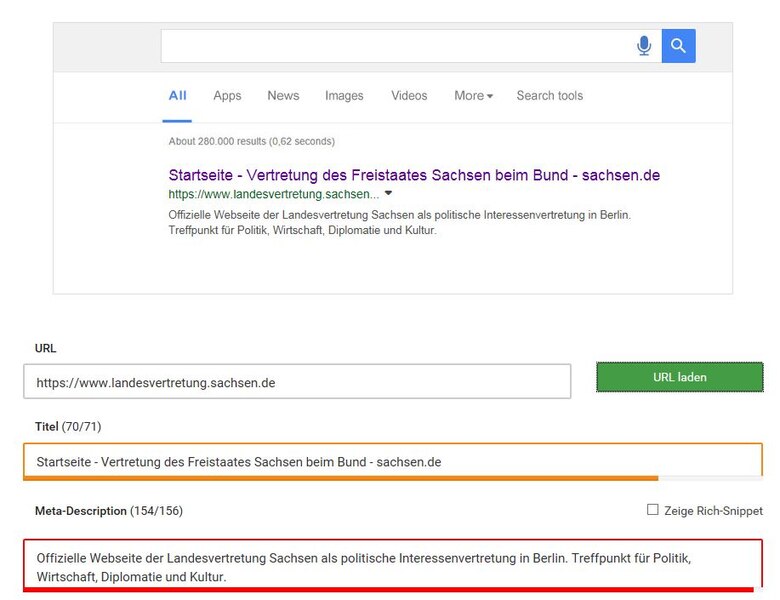Click the red Meta-Description length bar
Image resolution: width=780 pixels, height=600 pixels.
tap(388, 590)
